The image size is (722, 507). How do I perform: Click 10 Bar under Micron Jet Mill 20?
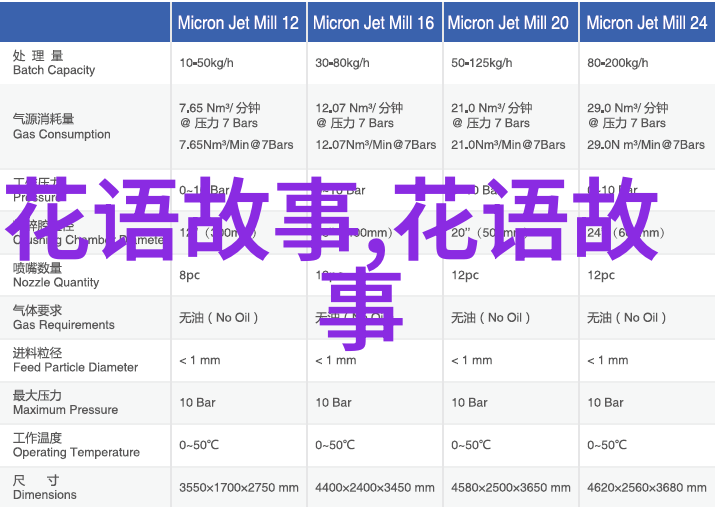[x=469, y=402]
